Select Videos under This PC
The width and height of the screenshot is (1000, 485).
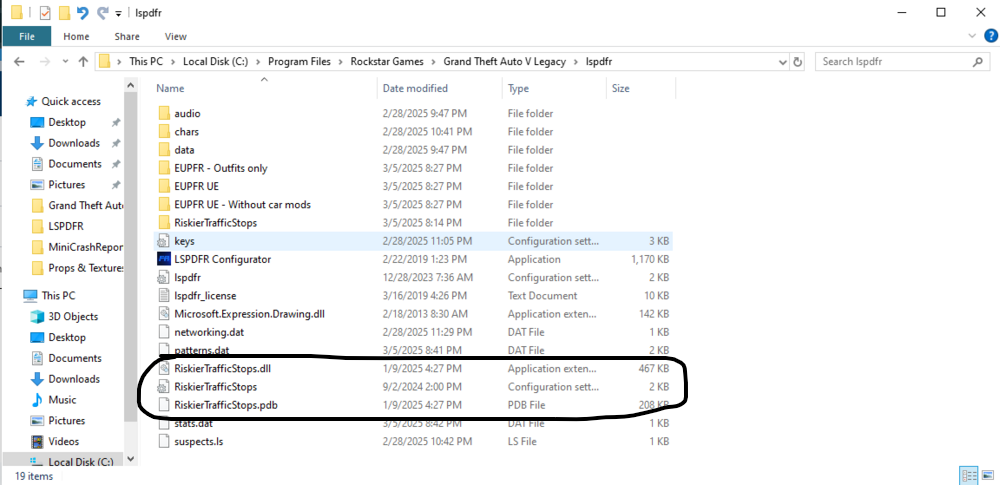(63, 442)
